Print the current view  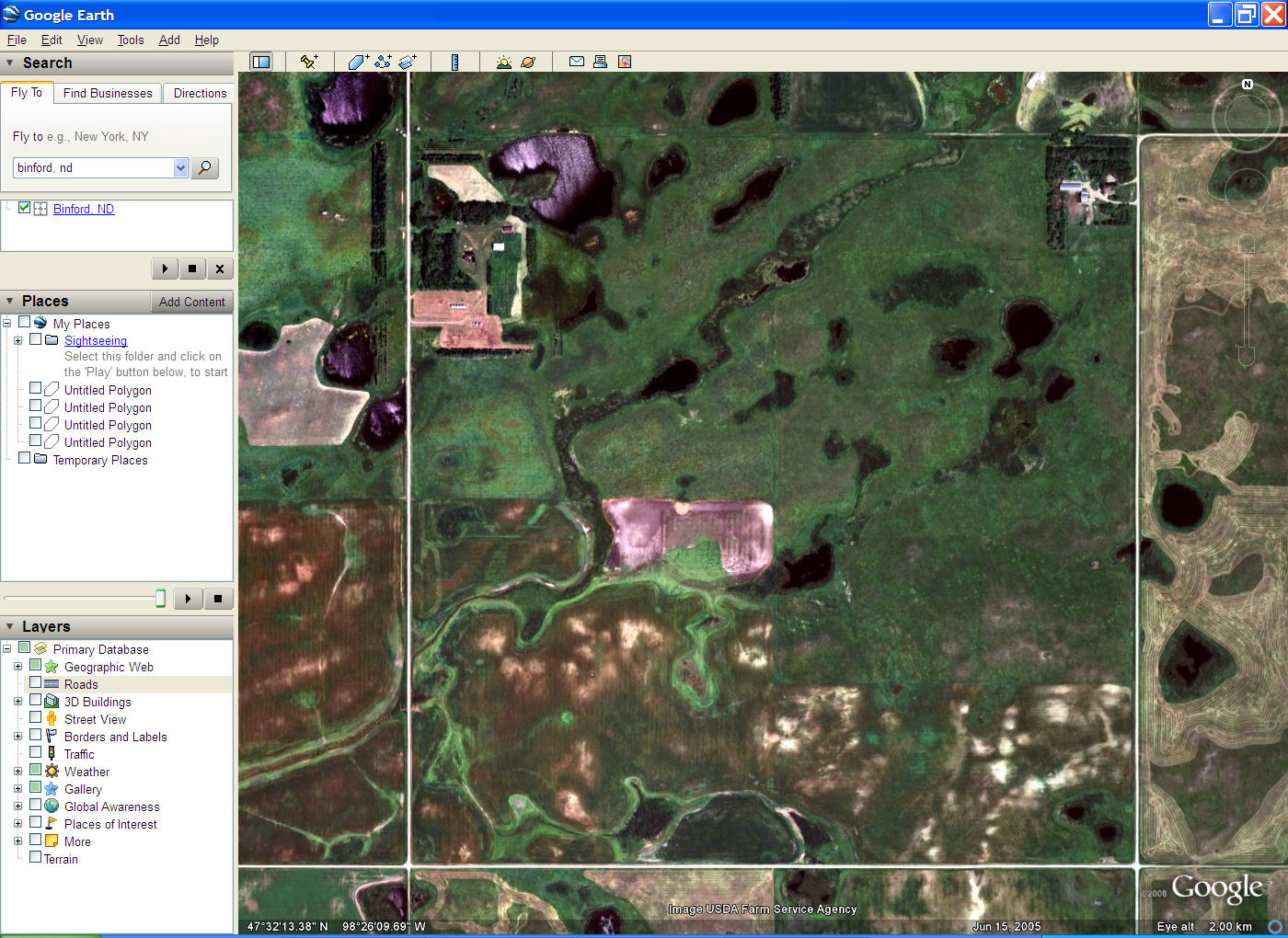[x=600, y=62]
